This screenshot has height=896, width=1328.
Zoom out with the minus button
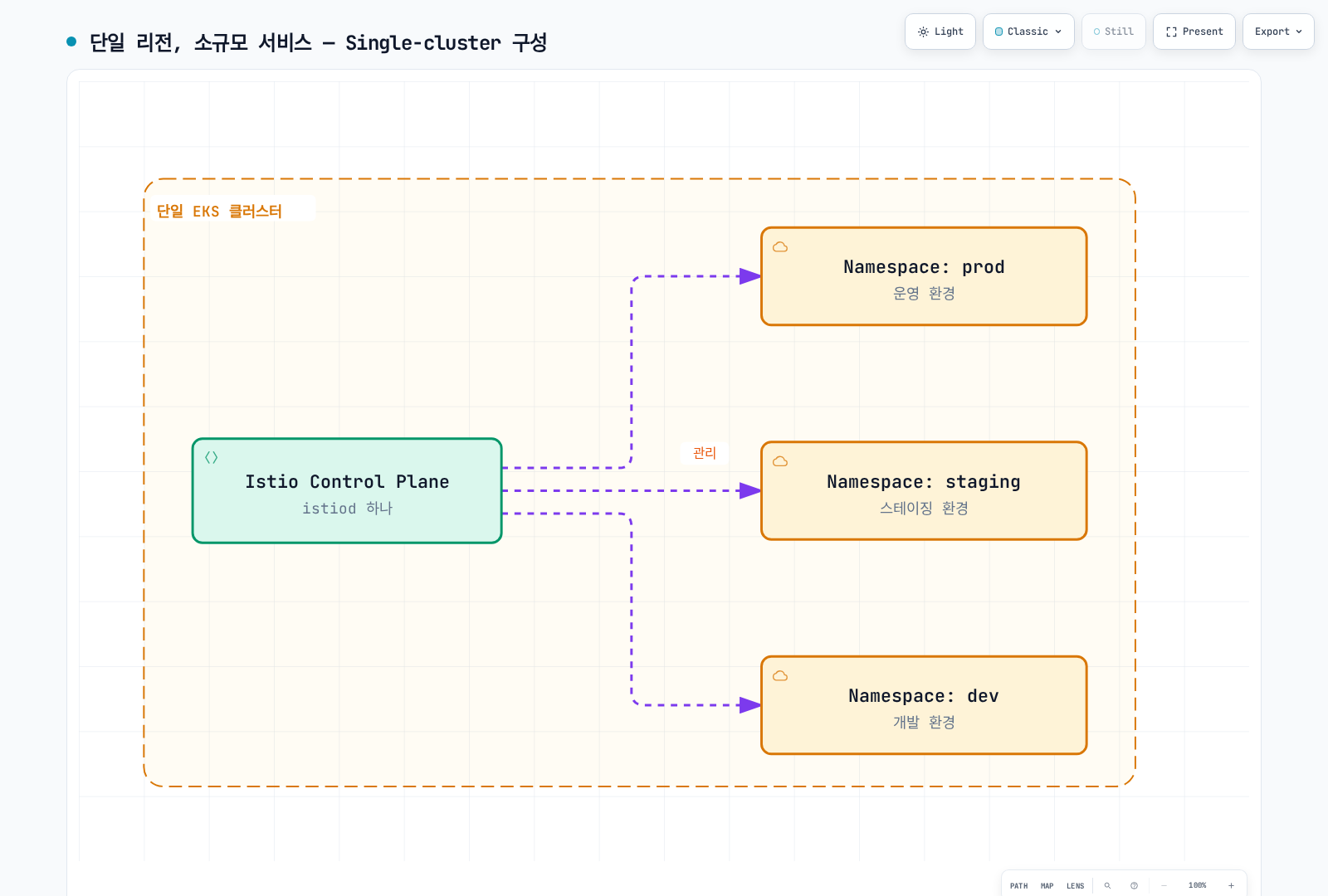[1164, 886]
